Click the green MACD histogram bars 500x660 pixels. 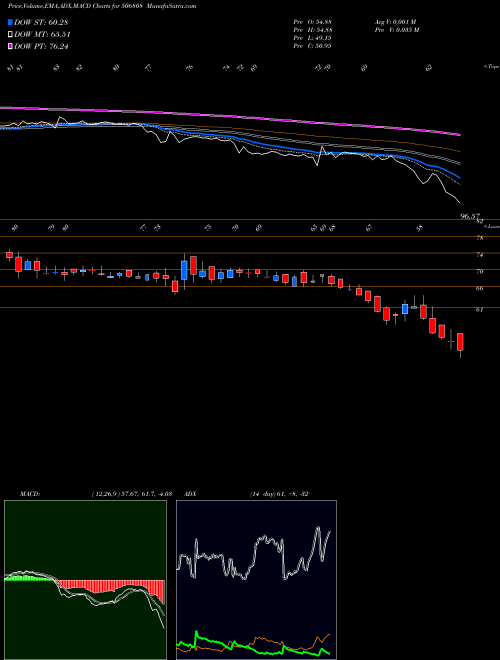pos(29,578)
